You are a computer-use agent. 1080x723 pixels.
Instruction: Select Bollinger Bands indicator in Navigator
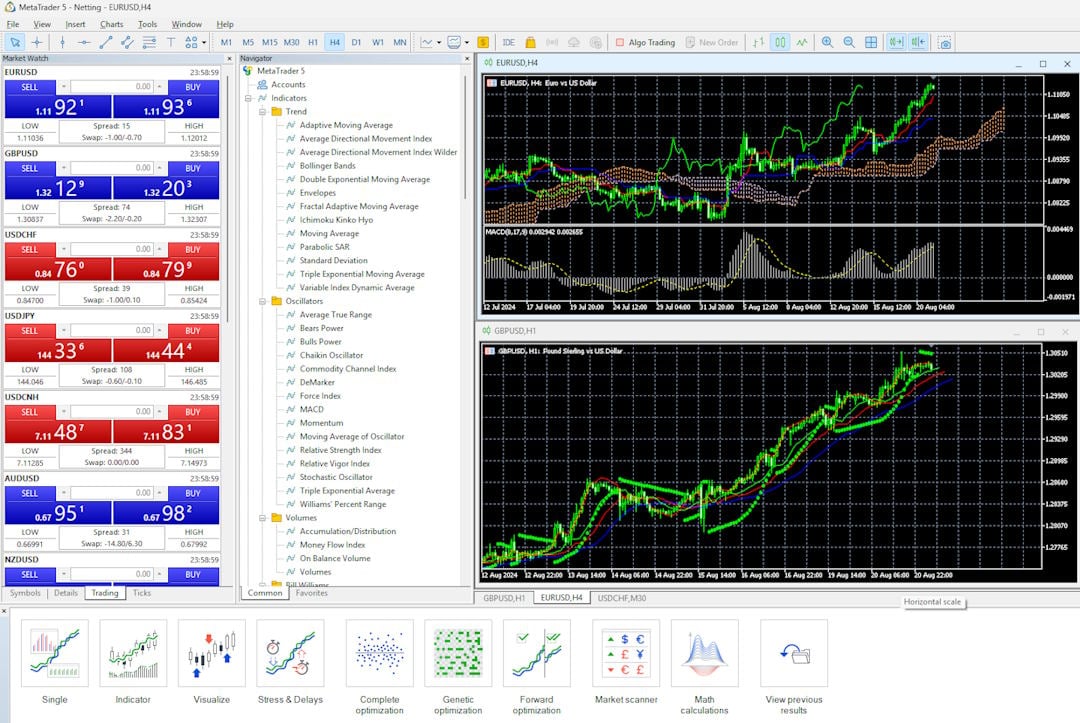click(x=327, y=166)
